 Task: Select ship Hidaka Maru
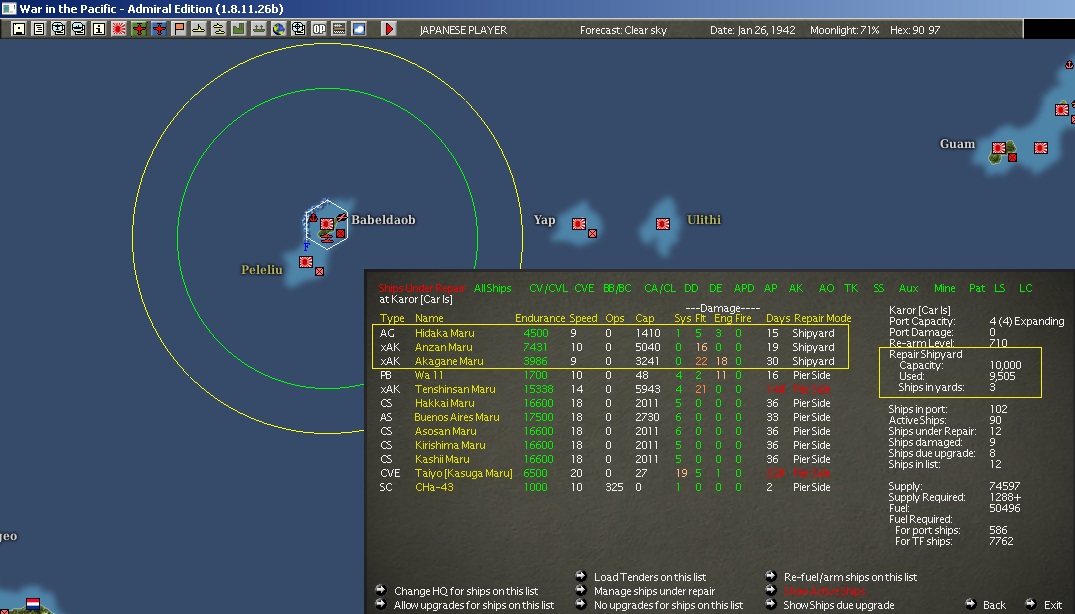444,333
